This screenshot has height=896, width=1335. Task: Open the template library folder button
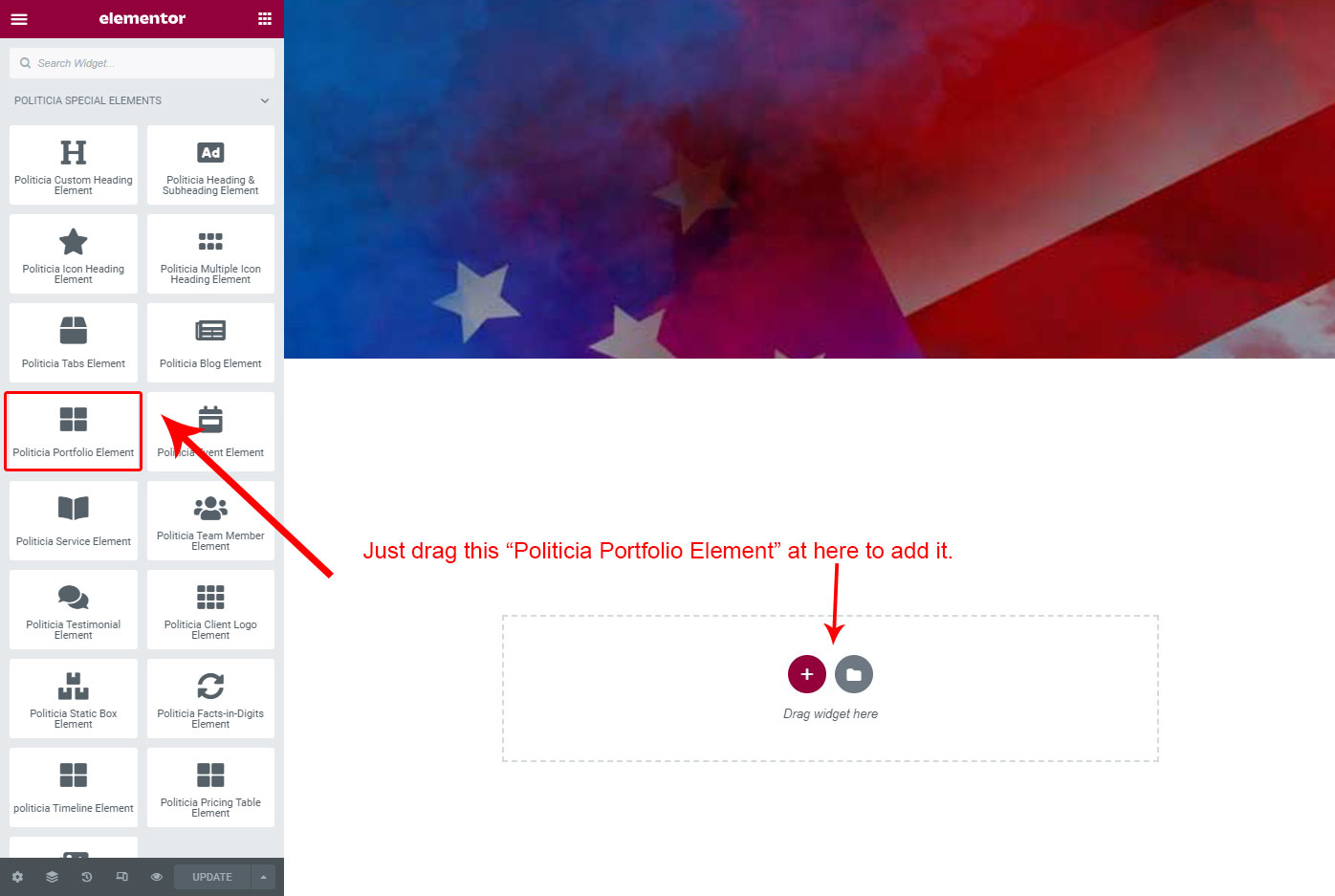tap(854, 674)
